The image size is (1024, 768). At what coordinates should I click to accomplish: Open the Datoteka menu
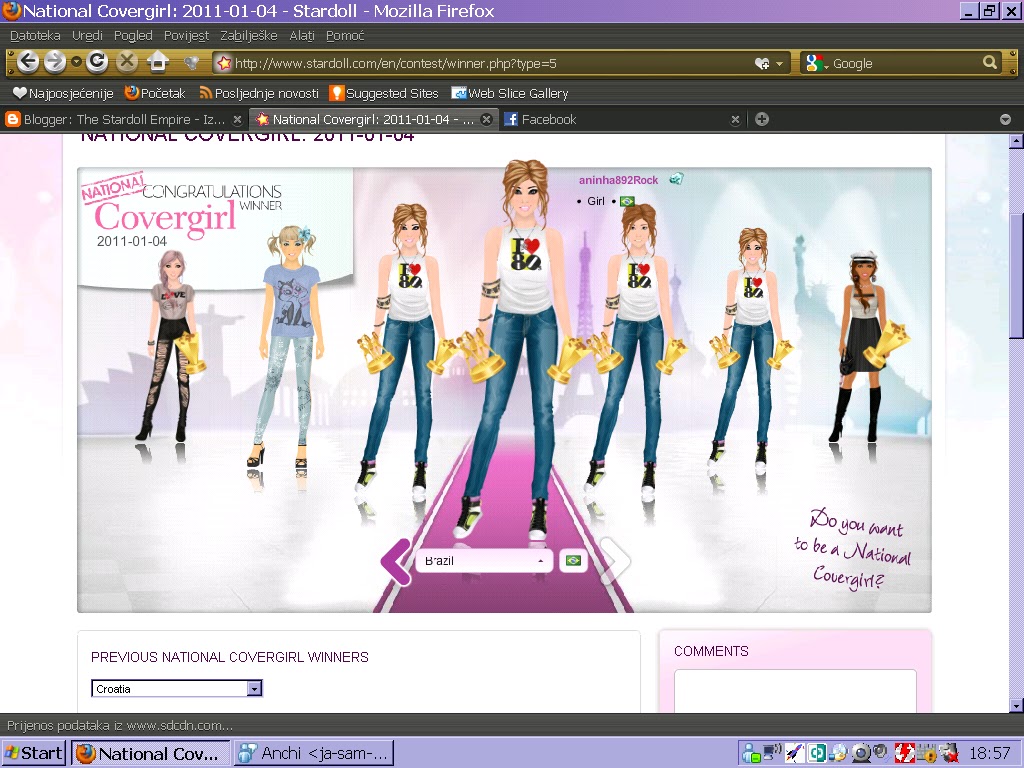(x=35, y=36)
